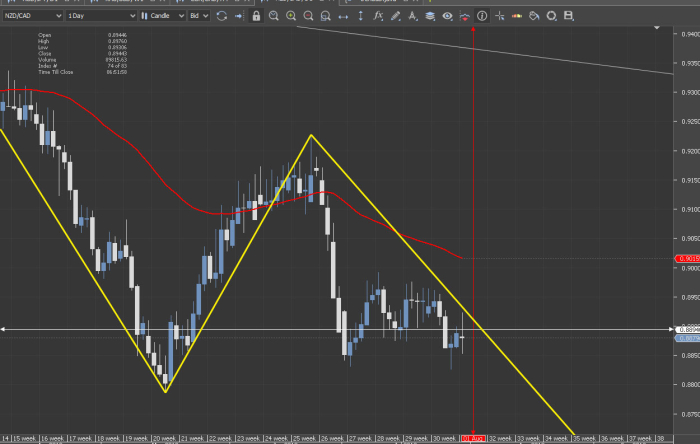700x444 pixels.
Task: Click the white horizontal line price tag
Action: point(688,330)
